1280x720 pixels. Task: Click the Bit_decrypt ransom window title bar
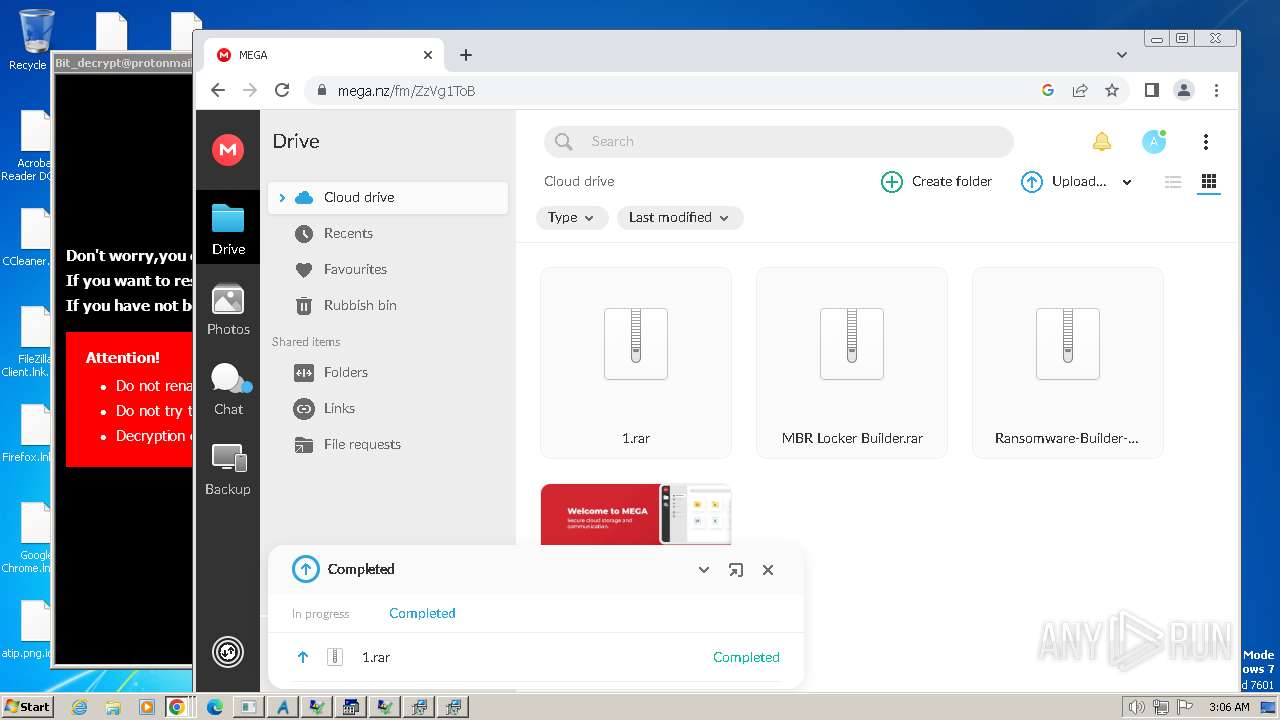click(x=123, y=63)
